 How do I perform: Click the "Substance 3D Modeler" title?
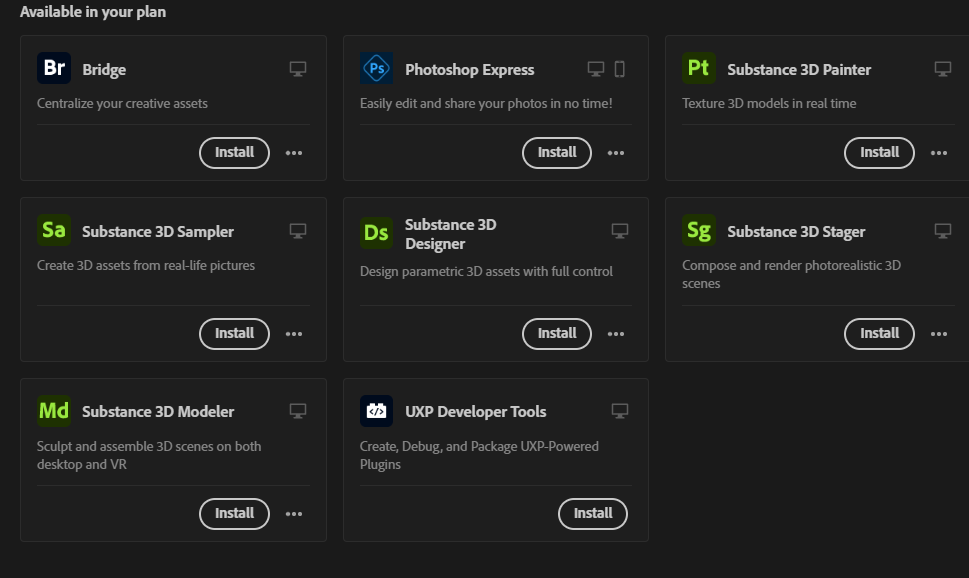(x=158, y=412)
